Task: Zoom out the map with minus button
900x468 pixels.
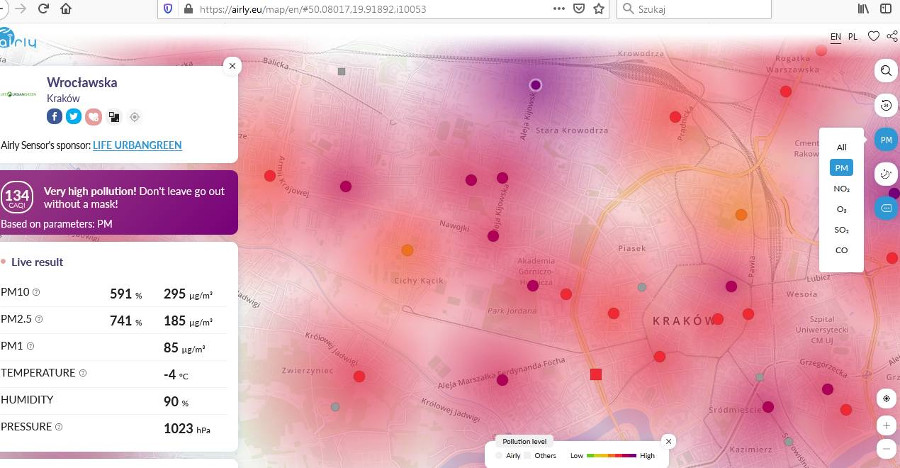Action: [x=886, y=448]
